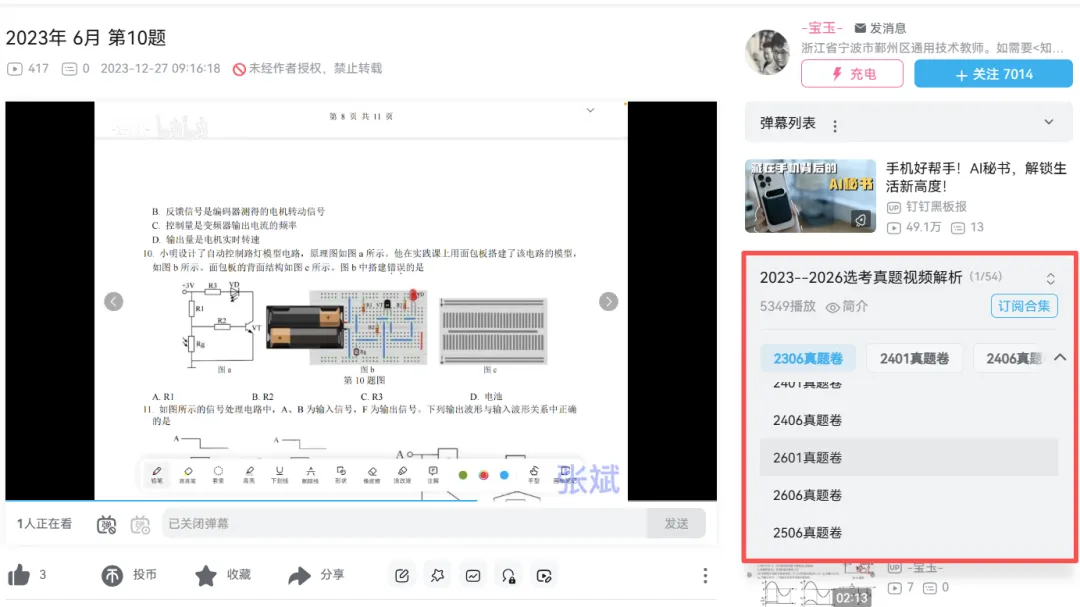Pick the blue pen color
Screen dimensions: 1080x607
(504, 475)
